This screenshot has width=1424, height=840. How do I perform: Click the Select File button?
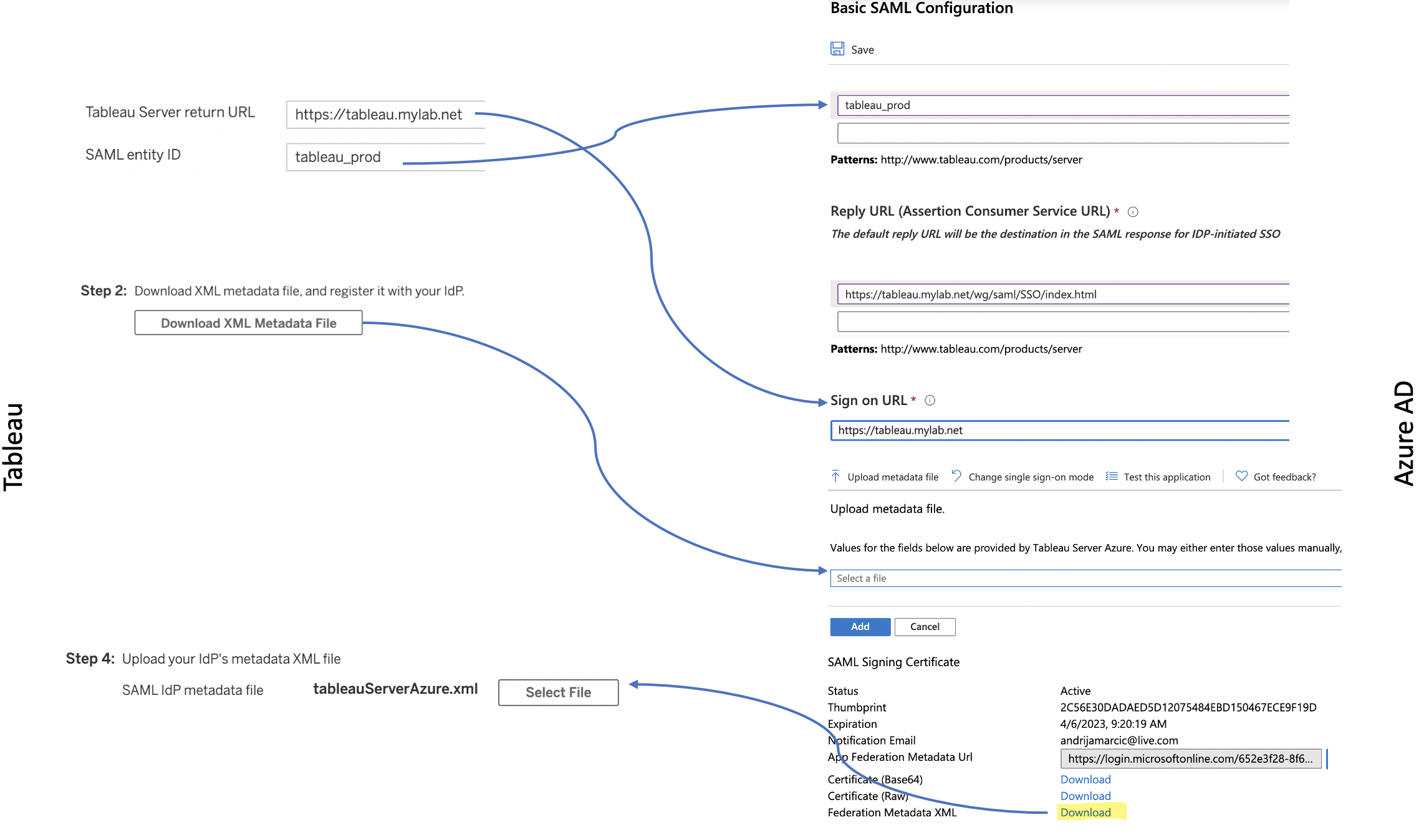coord(558,693)
